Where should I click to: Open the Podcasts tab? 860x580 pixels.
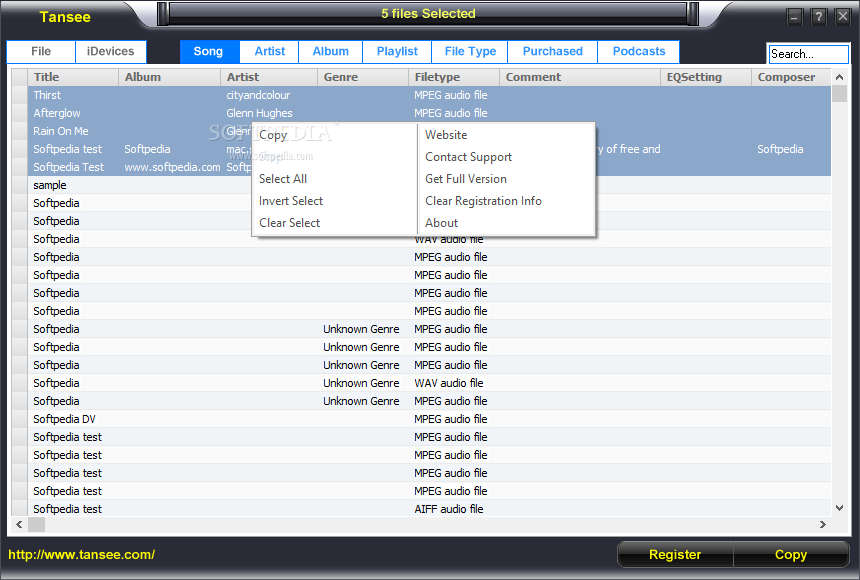coord(639,52)
